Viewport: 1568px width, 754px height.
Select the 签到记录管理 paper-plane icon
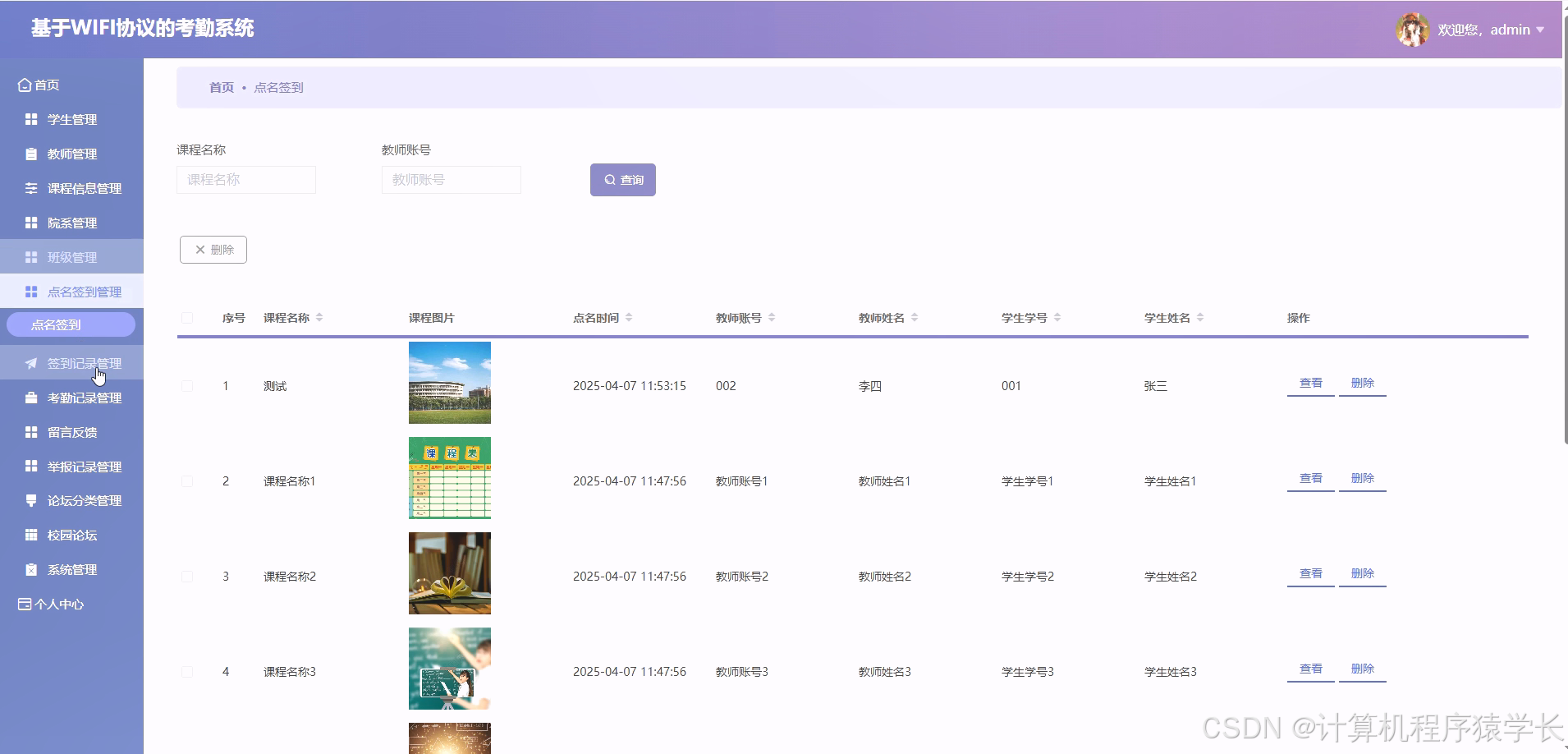(30, 362)
